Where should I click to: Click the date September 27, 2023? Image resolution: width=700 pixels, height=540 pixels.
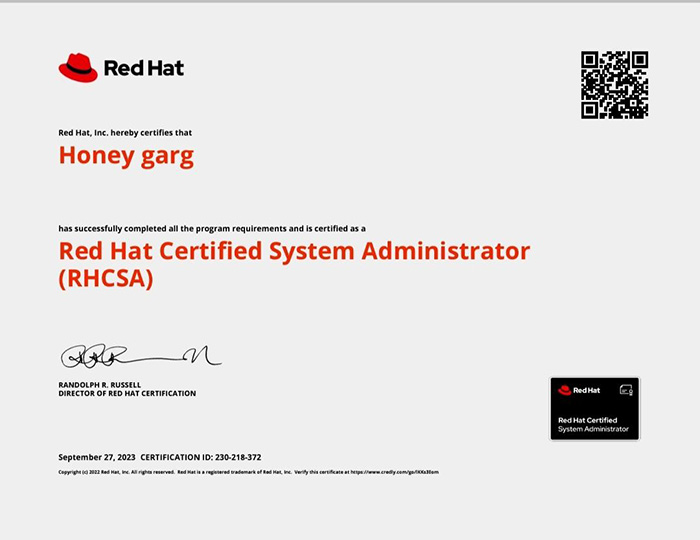[x=97, y=457]
